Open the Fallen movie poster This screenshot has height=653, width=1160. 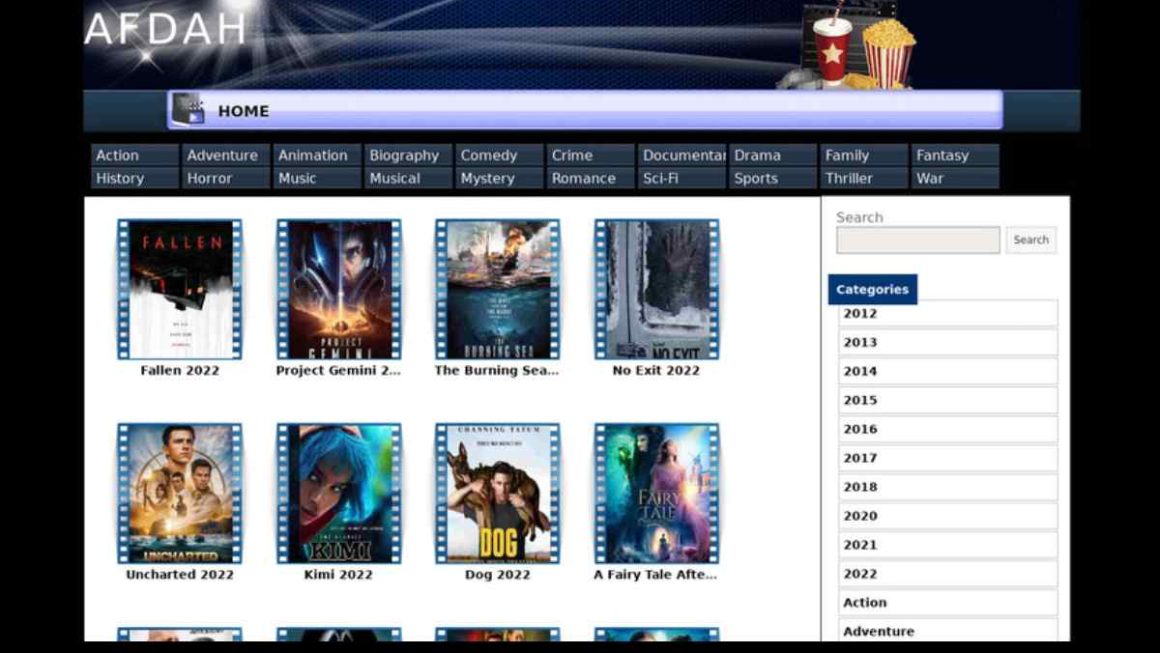point(180,289)
